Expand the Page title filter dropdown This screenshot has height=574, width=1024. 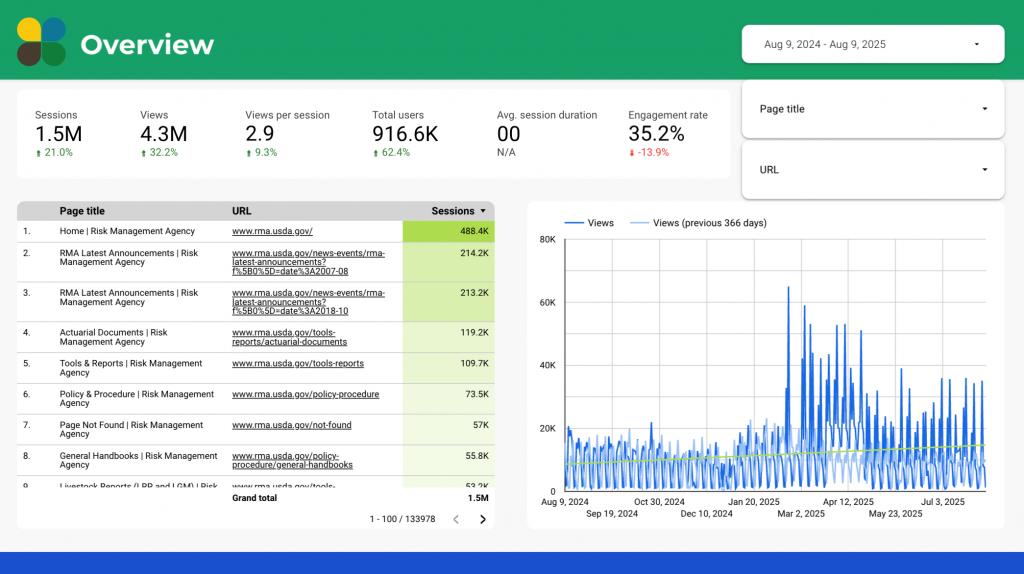point(872,109)
